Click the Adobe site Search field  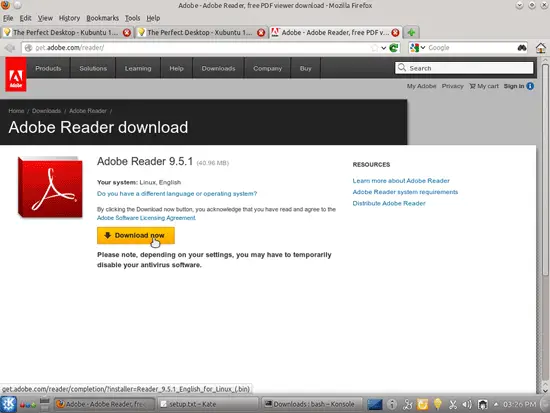(464, 68)
